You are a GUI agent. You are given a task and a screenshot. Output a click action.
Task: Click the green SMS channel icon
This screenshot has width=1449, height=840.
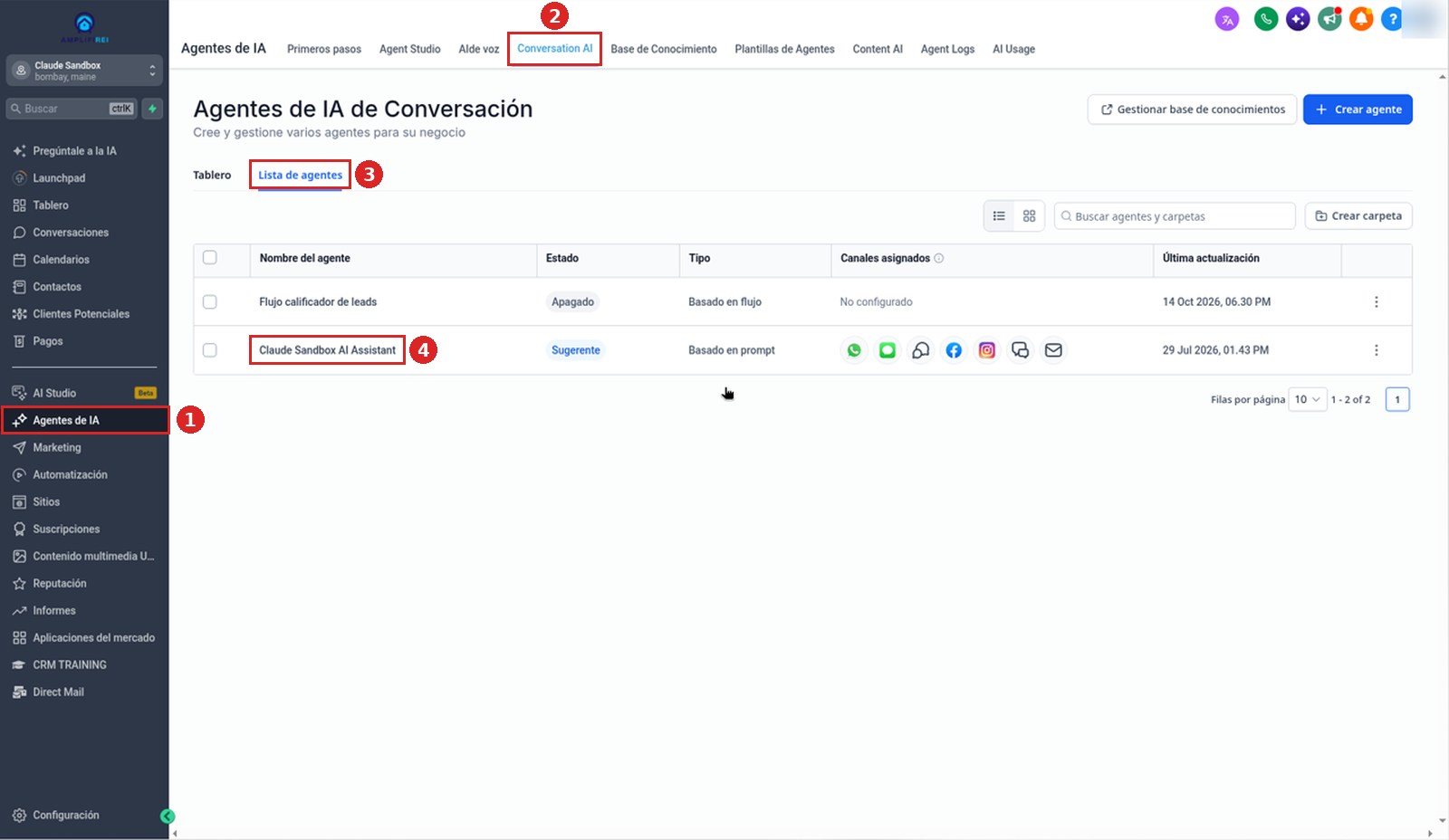click(888, 350)
